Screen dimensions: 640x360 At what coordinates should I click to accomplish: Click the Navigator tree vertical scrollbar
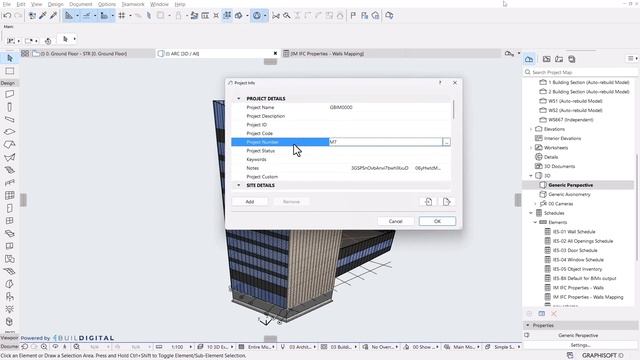(636, 207)
